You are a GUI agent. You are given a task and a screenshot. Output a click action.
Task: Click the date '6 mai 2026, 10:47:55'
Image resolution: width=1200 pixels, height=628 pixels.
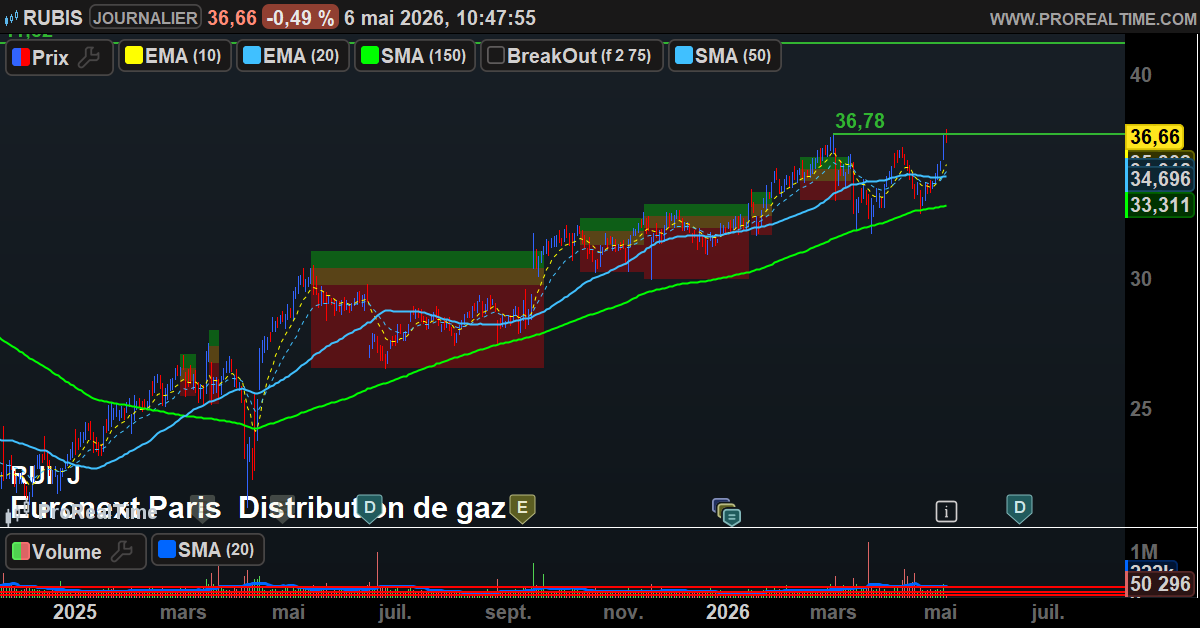(439, 18)
